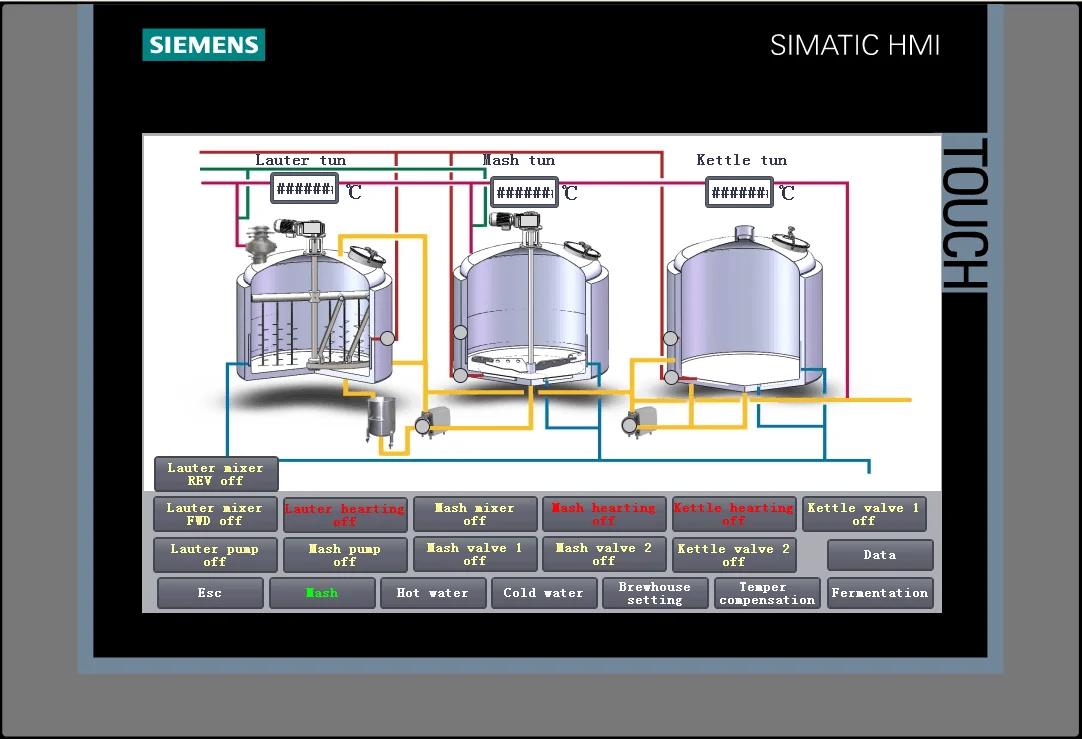This screenshot has width=1082, height=739.
Task: Select the lid icon on the Mash tun
Action: (x=582, y=249)
